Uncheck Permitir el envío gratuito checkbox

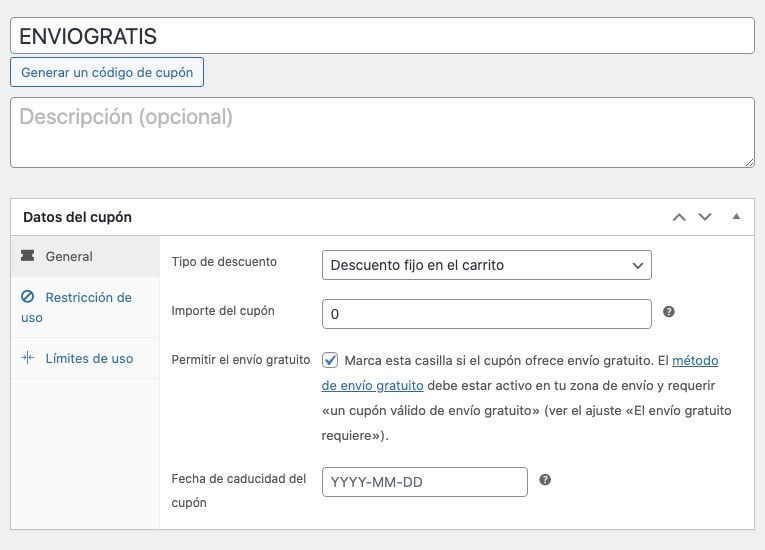[330, 360]
